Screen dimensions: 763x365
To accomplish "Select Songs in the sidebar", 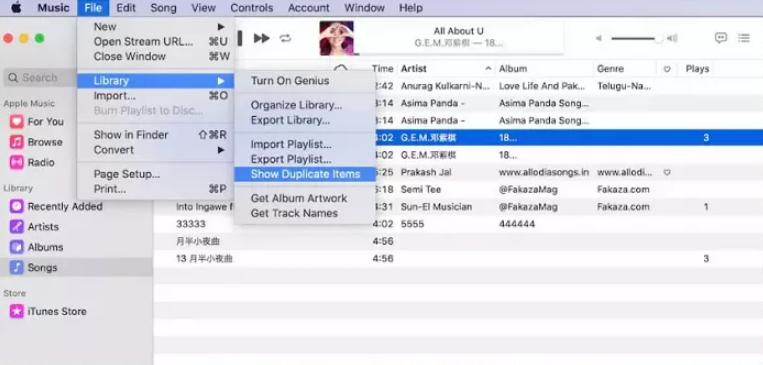I will coord(76,267).
